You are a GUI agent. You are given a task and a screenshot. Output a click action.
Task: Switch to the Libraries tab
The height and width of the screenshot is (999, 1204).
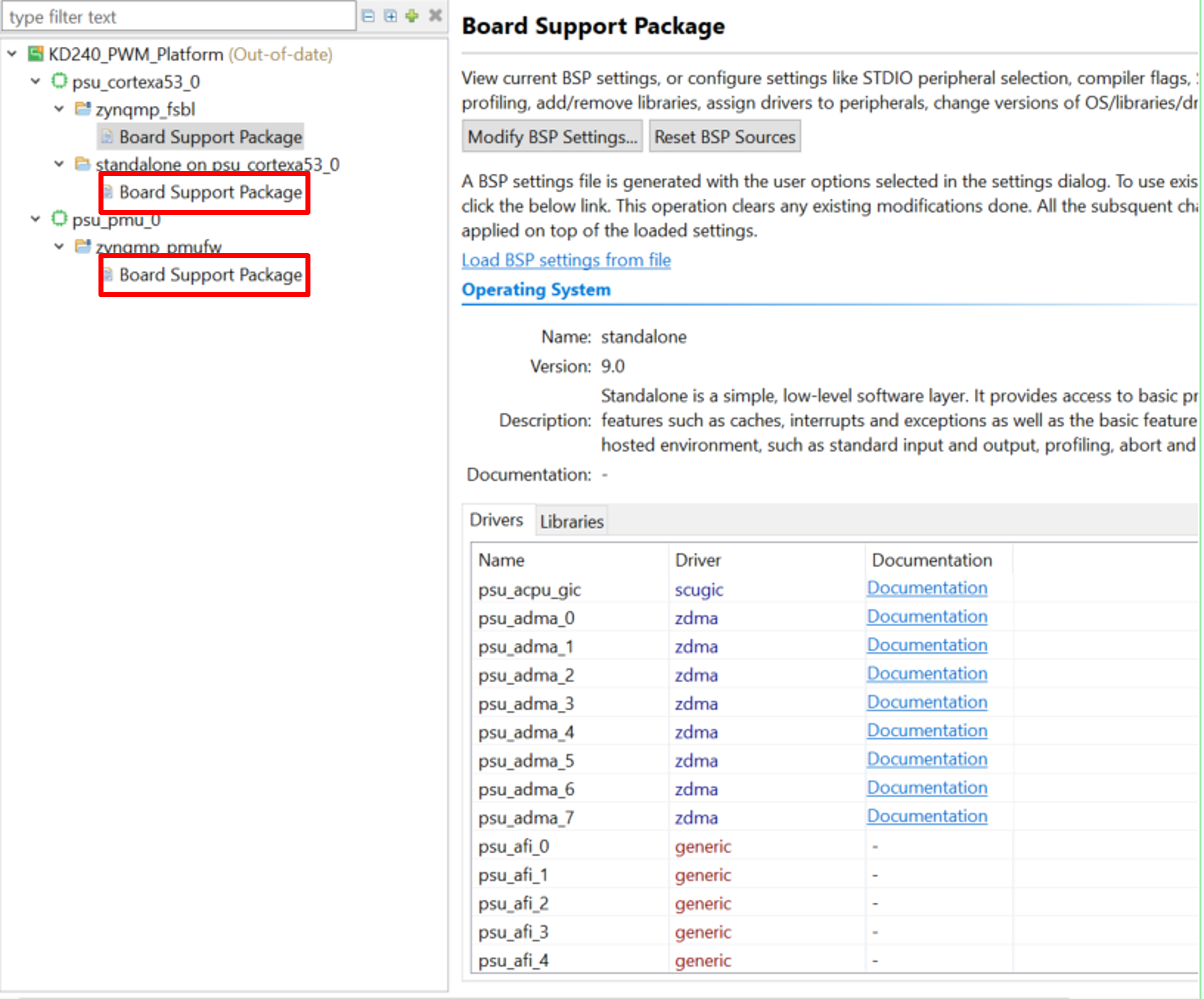tap(571, 521)
